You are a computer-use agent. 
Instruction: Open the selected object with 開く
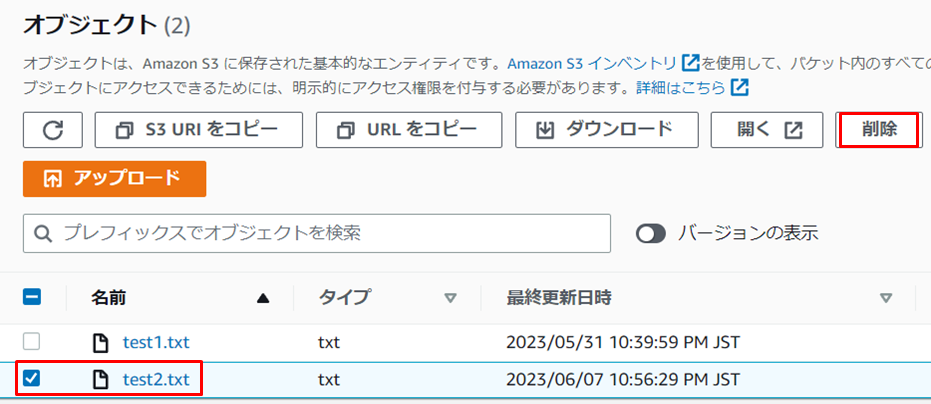pos(766,130)
